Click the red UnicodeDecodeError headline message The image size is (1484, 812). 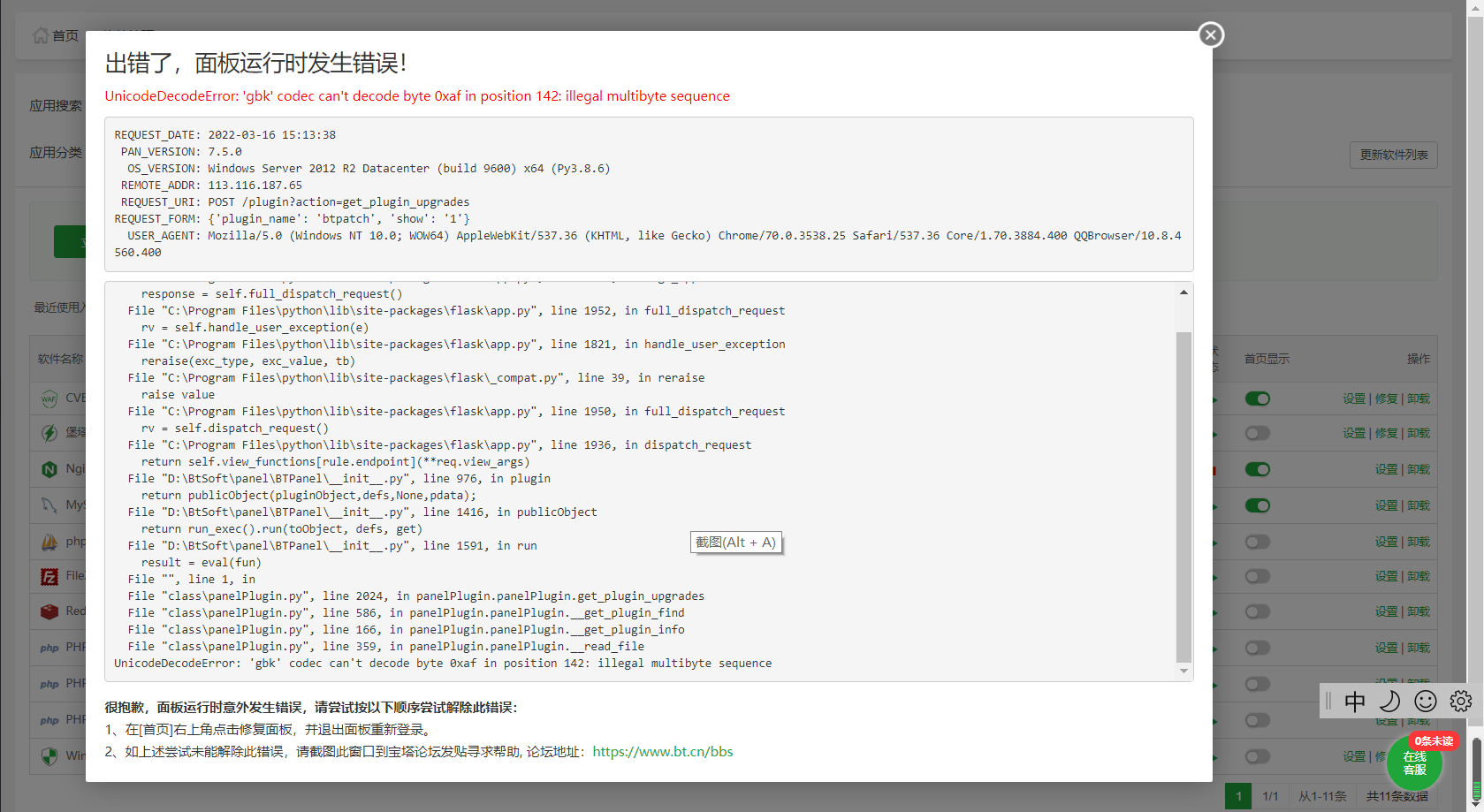(417, 96)
